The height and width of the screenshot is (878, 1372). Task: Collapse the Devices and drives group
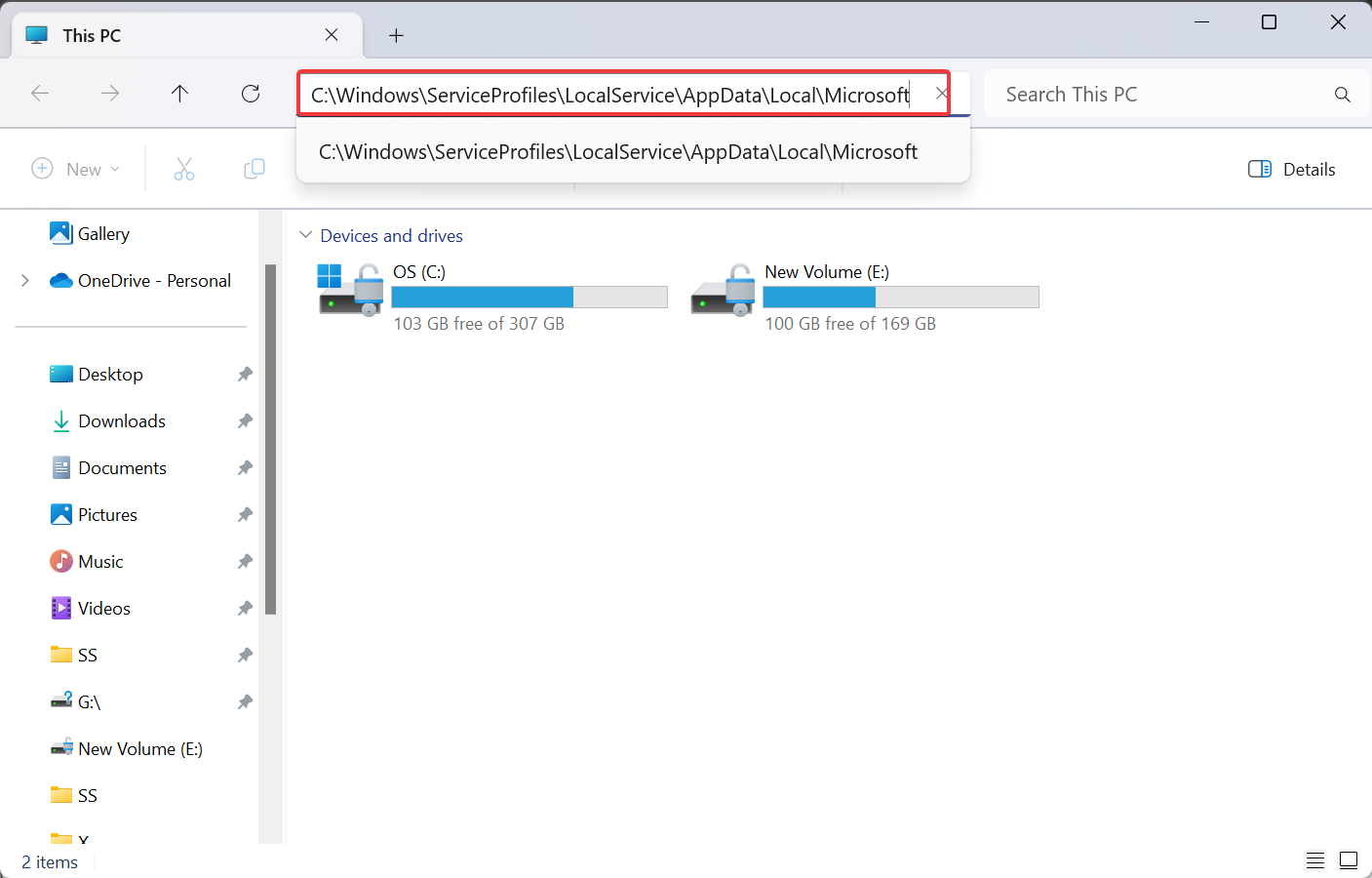point(305,235)
